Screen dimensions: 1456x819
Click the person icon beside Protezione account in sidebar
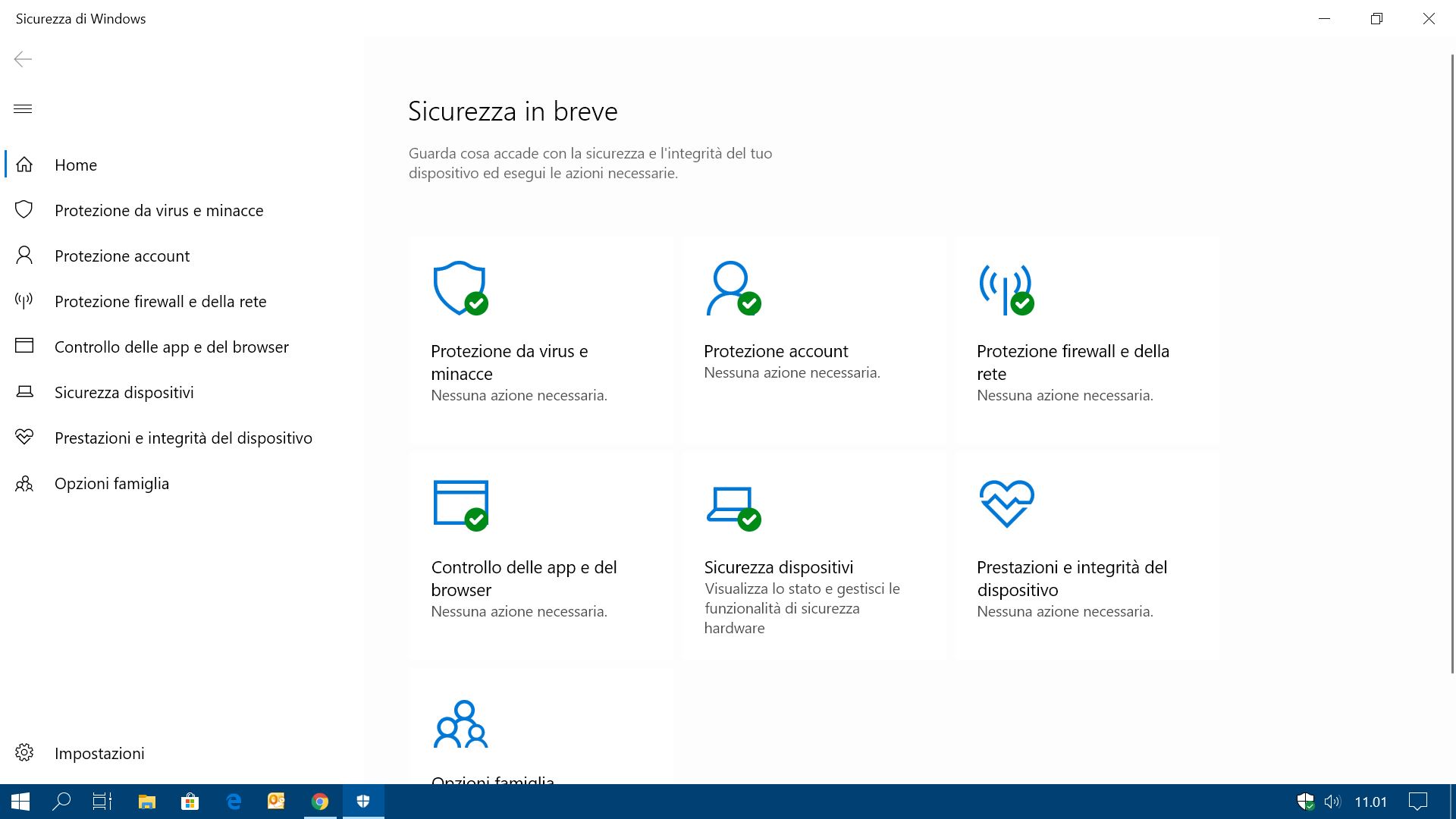click(24, 256)
